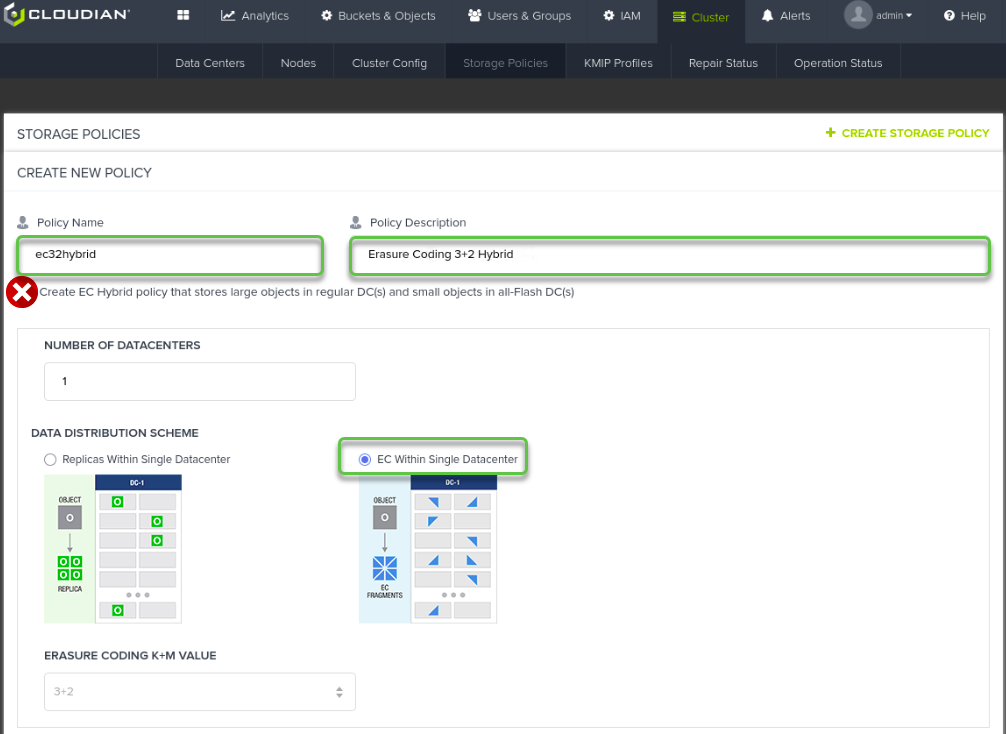The width and height of the screenshot is (1006, 734).
Task: Open the Repair Status tab
Action: click(723, 63)
